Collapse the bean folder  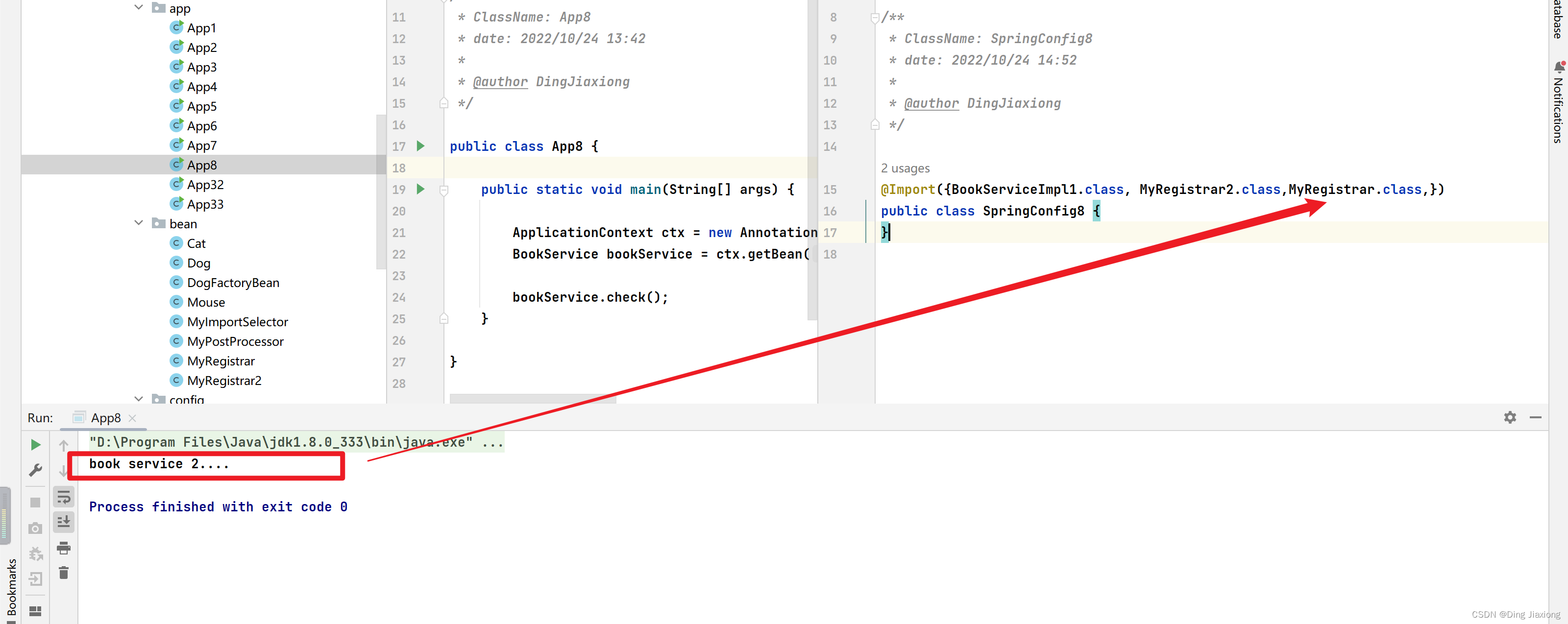coord(138,223)
